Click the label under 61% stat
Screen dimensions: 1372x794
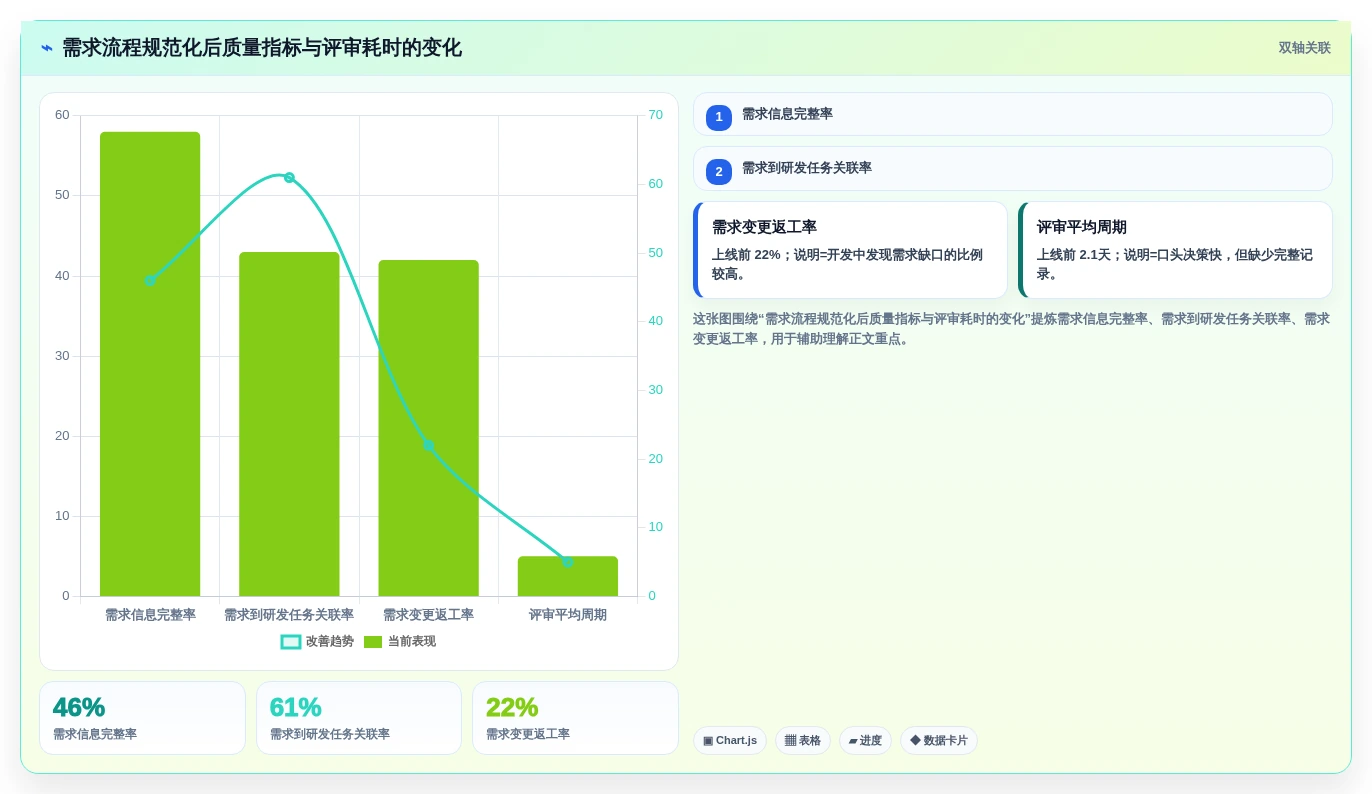click(330, 734)
